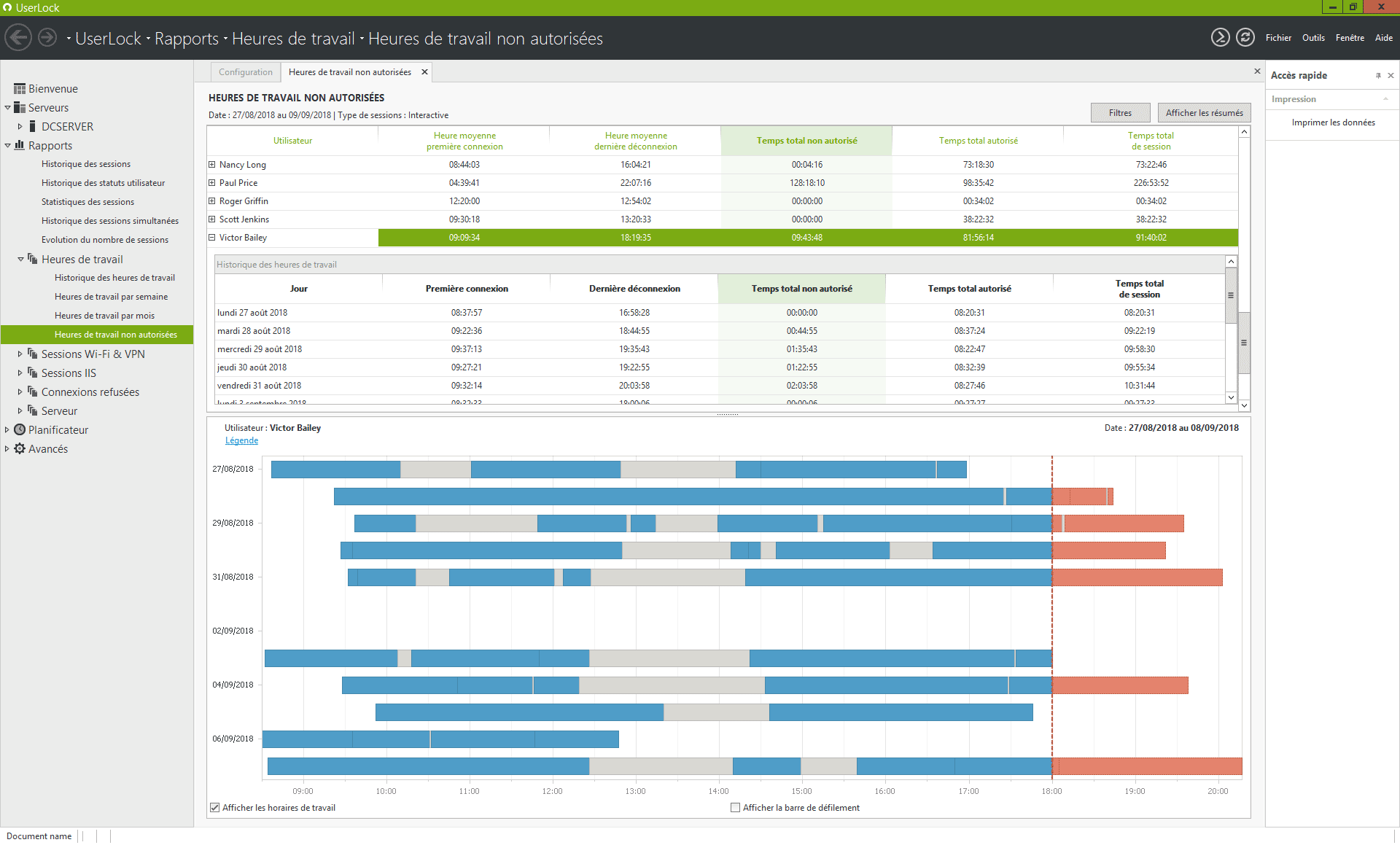This screenshot has width=1400, height=845.
Task: Click the Rapports chart icon
Action: (20, 146)
